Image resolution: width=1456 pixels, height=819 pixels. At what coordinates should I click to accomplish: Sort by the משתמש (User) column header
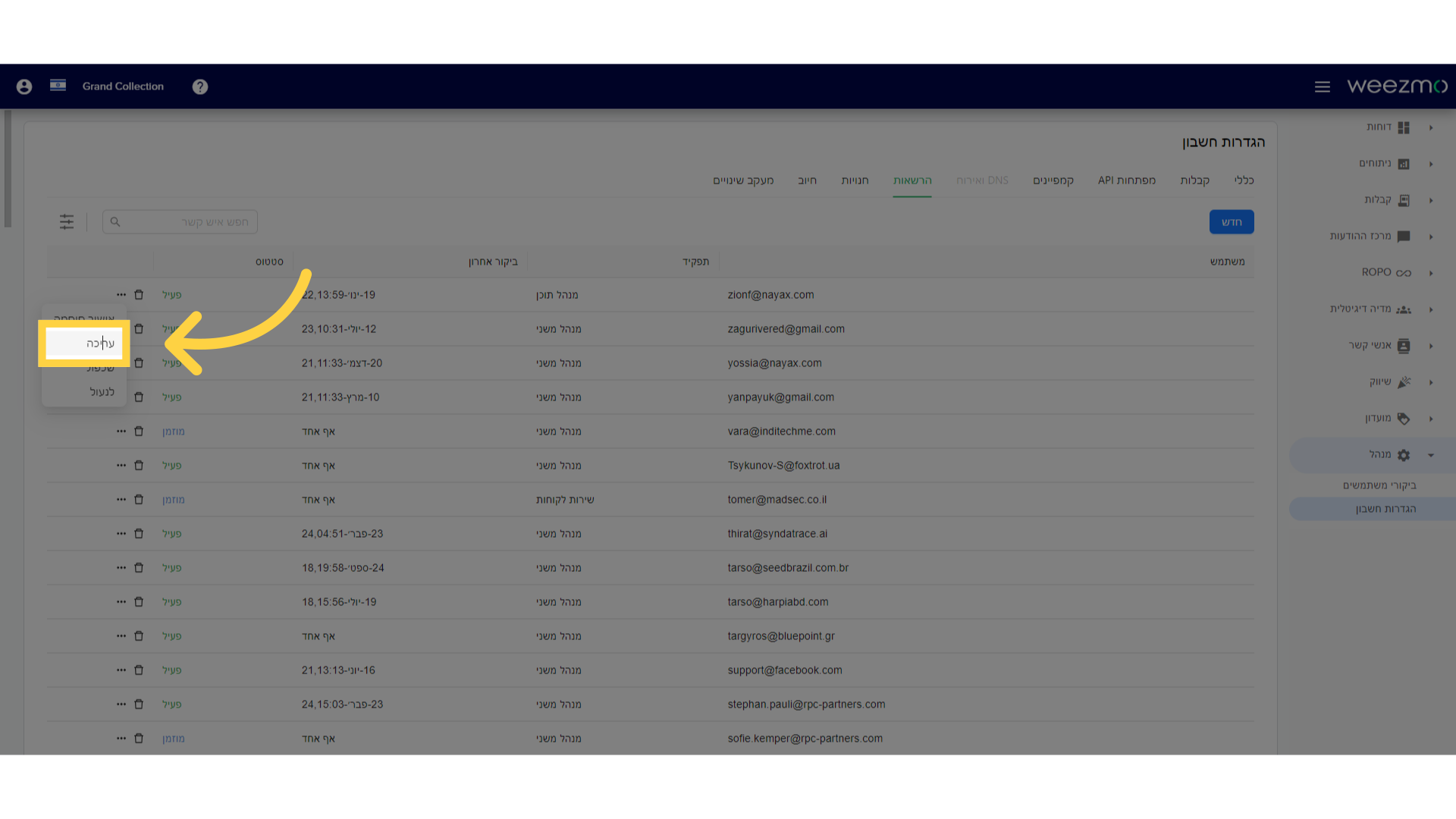pyautogui.click(x=1227, y=261)
